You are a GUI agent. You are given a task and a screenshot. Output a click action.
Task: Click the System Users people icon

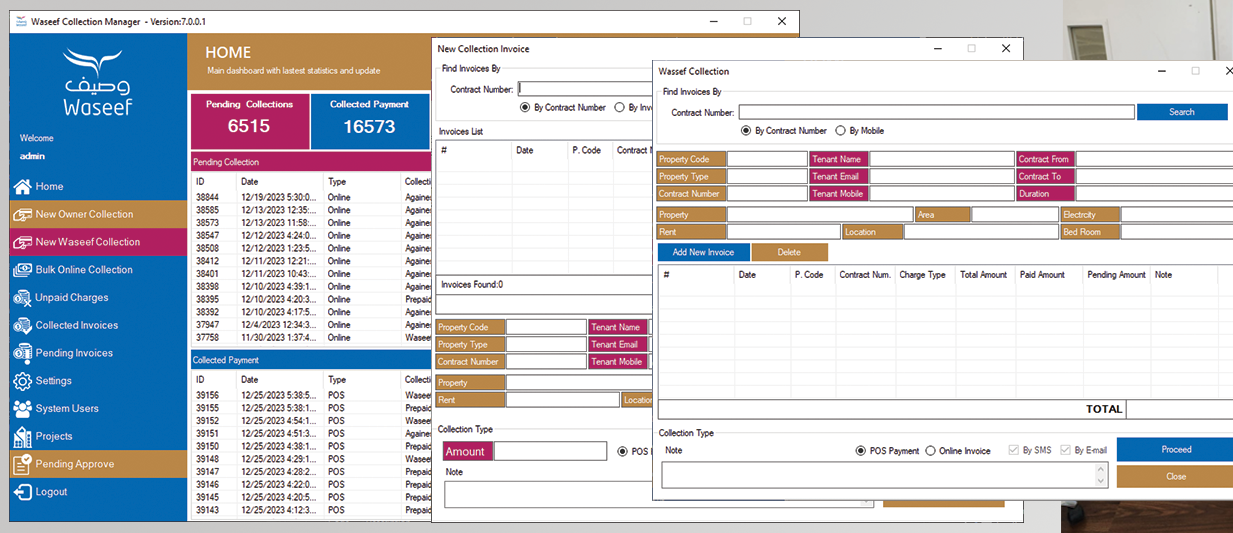point(21,408)
